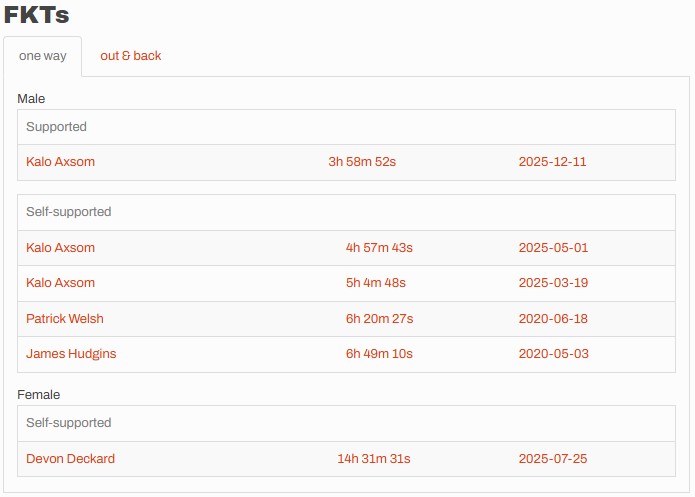Open the 2020-06-18 date link
This screenshot has width=695, height=497.
tap(553, 319)
